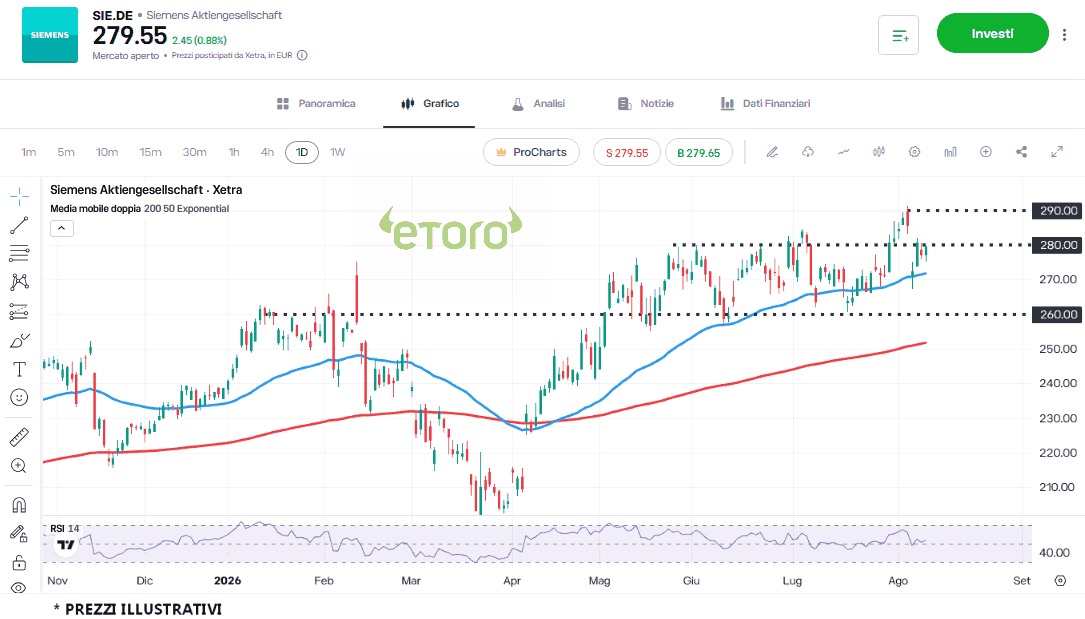Click the Media mobile doppia indicator label
Screen dimensions: 1085x619
point(95,208)
